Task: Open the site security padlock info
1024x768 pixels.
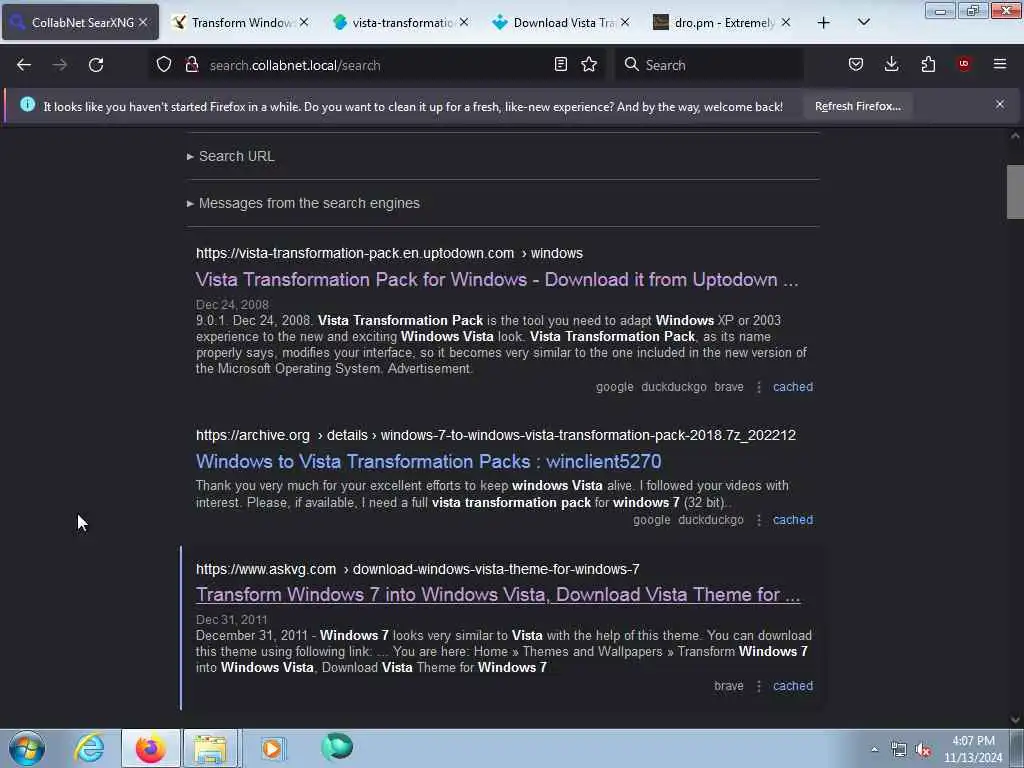Action: (x=191, y=65)
